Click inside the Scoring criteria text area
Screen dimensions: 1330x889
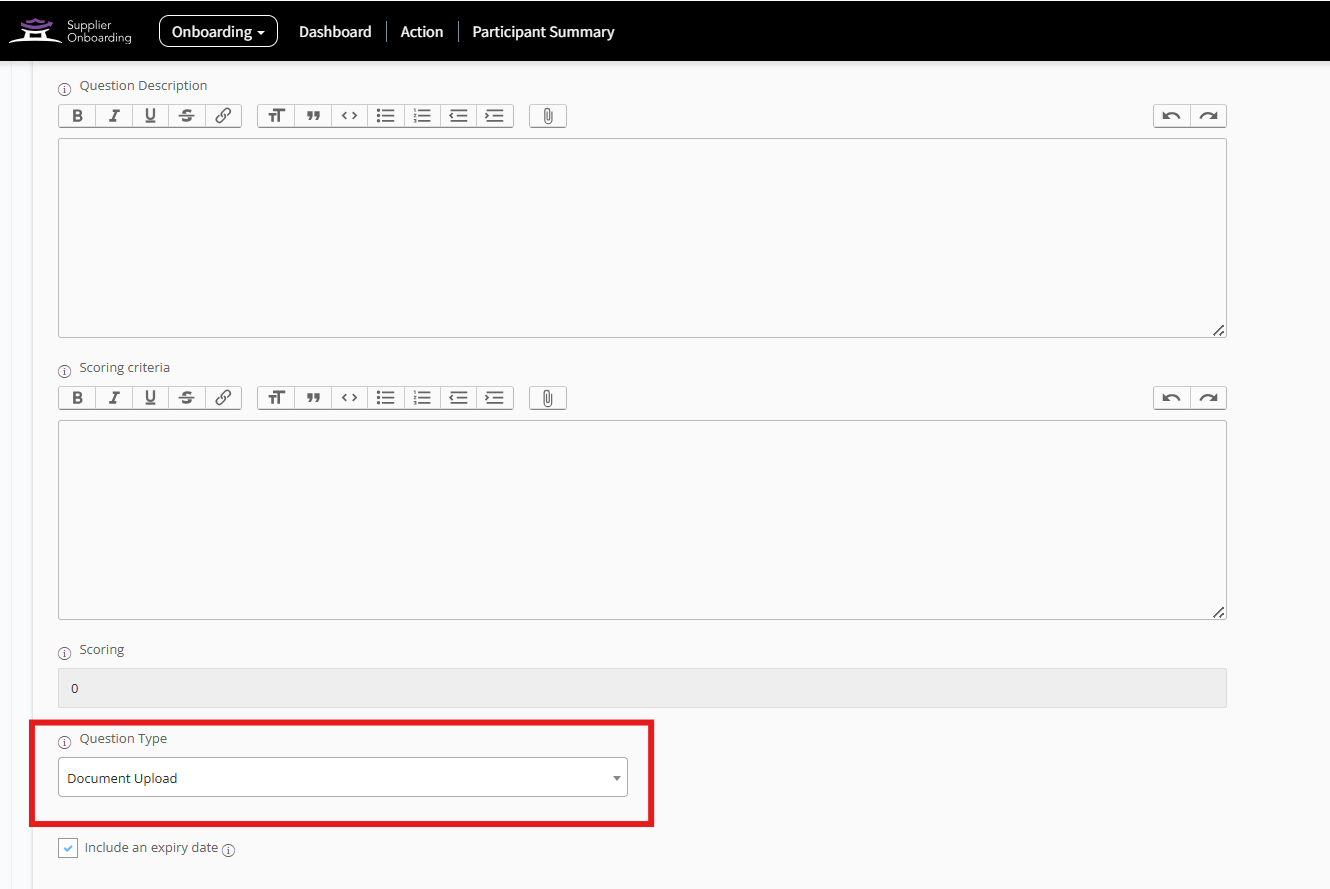pyautogui.click(x=641, y=519)
